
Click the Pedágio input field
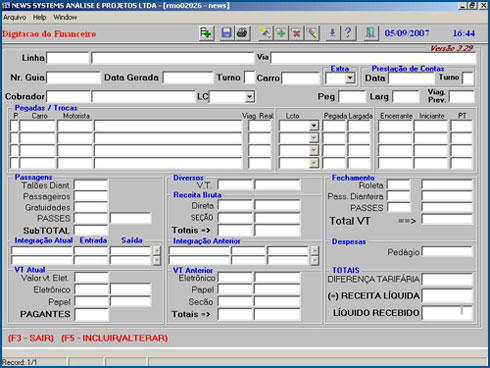447,252
